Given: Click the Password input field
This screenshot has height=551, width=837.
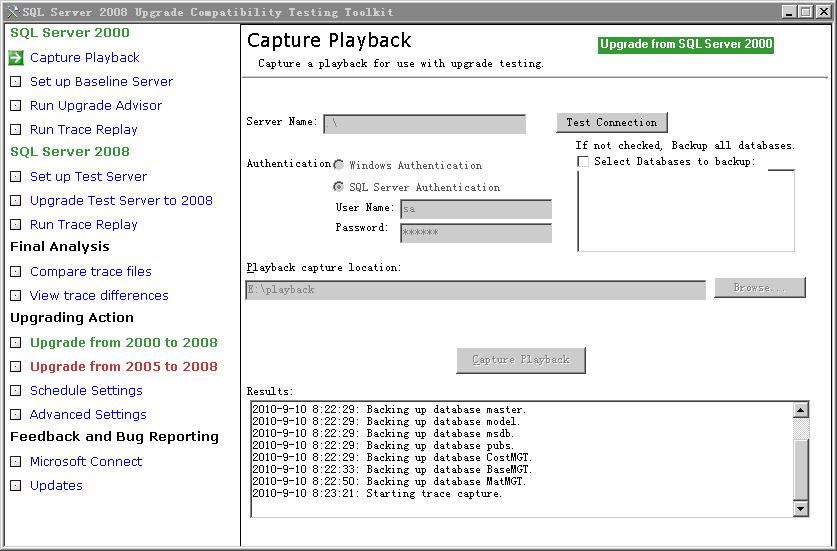Looking at the screenshot, I should click(x=476, y=233).
